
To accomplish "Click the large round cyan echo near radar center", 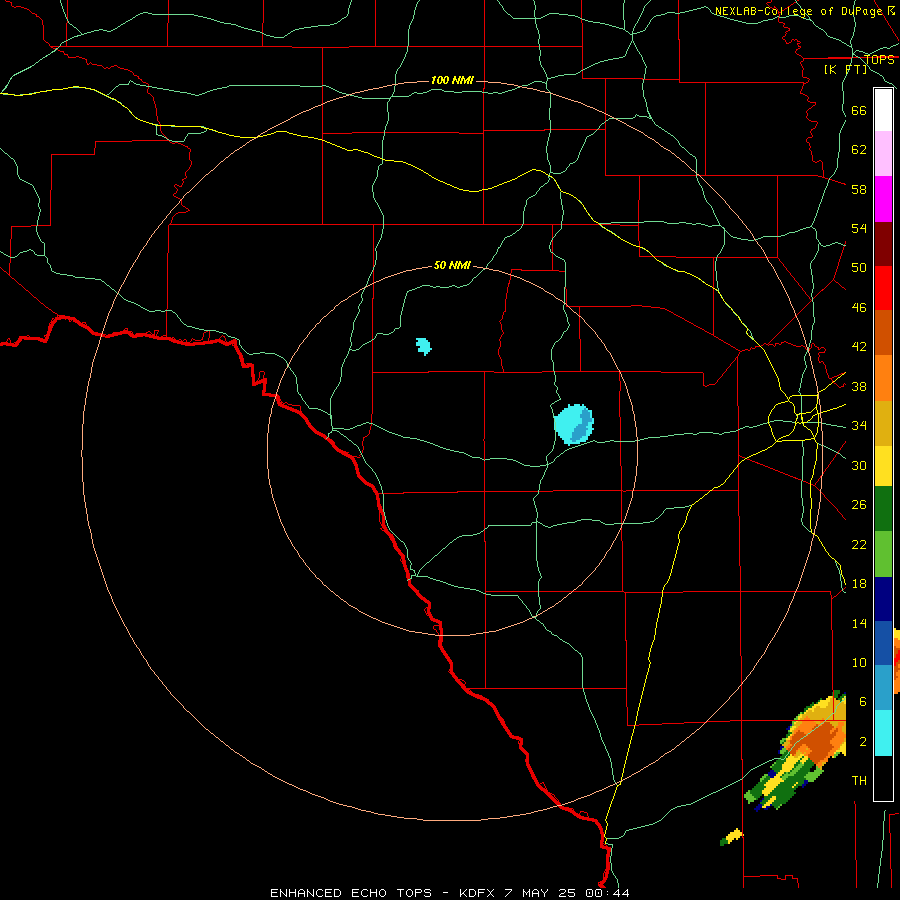I will 573,424.
